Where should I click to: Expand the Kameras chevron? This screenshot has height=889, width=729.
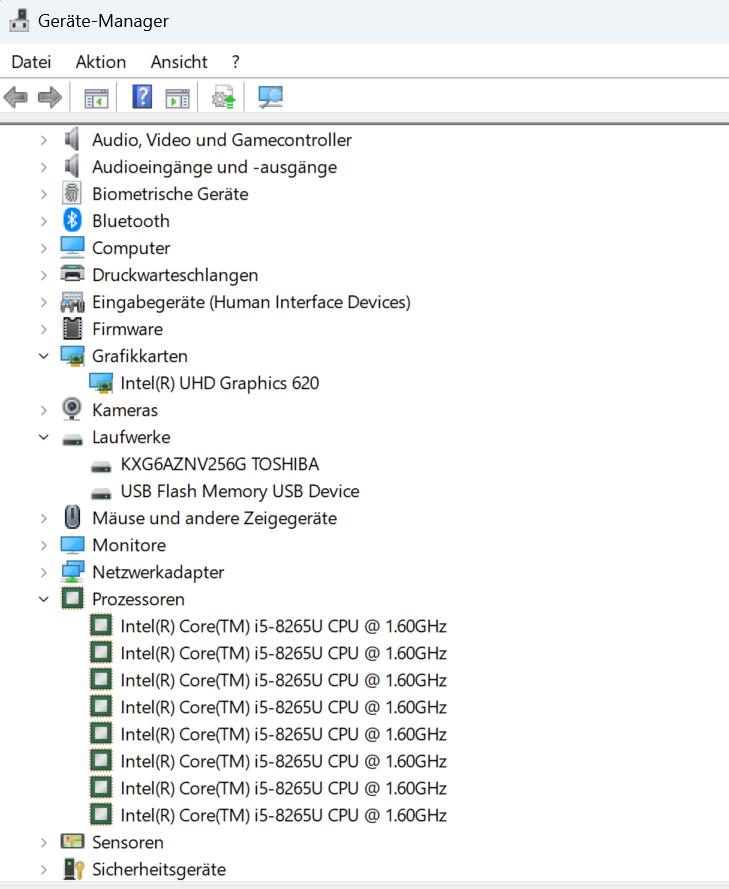(44, 410)
